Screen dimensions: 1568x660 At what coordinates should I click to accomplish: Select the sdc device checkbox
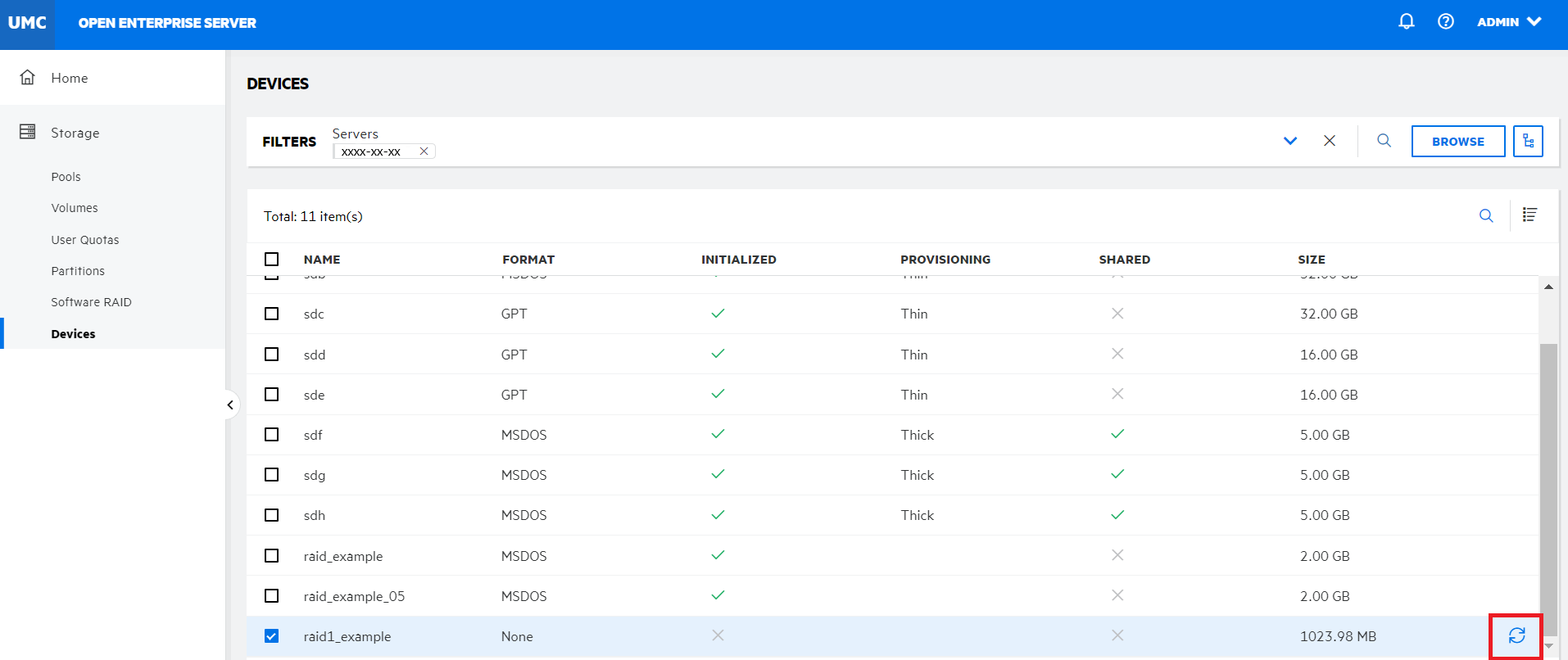point(272,314)
